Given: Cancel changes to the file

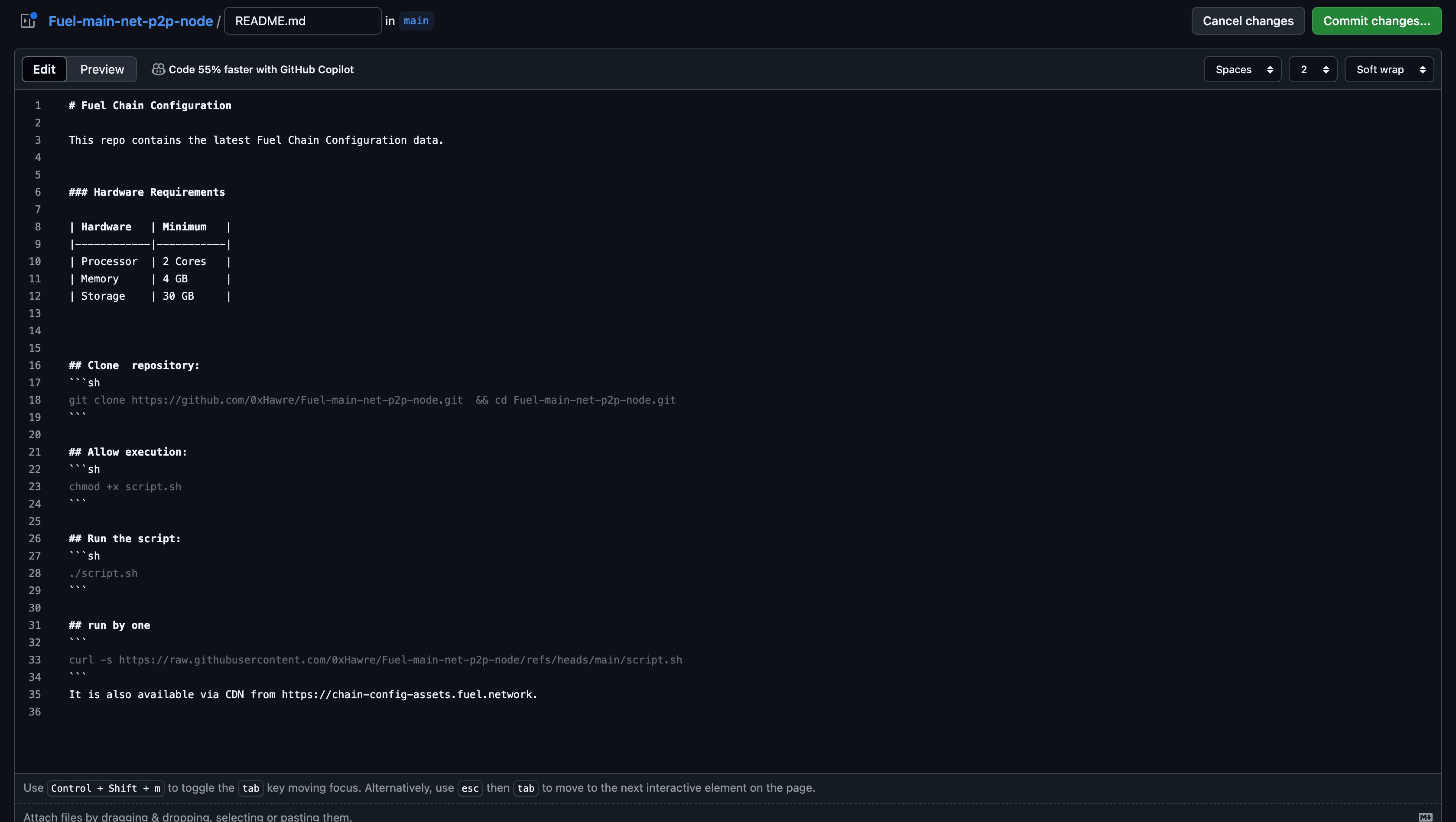Looking at the screenshot, I should (1248, 21).
